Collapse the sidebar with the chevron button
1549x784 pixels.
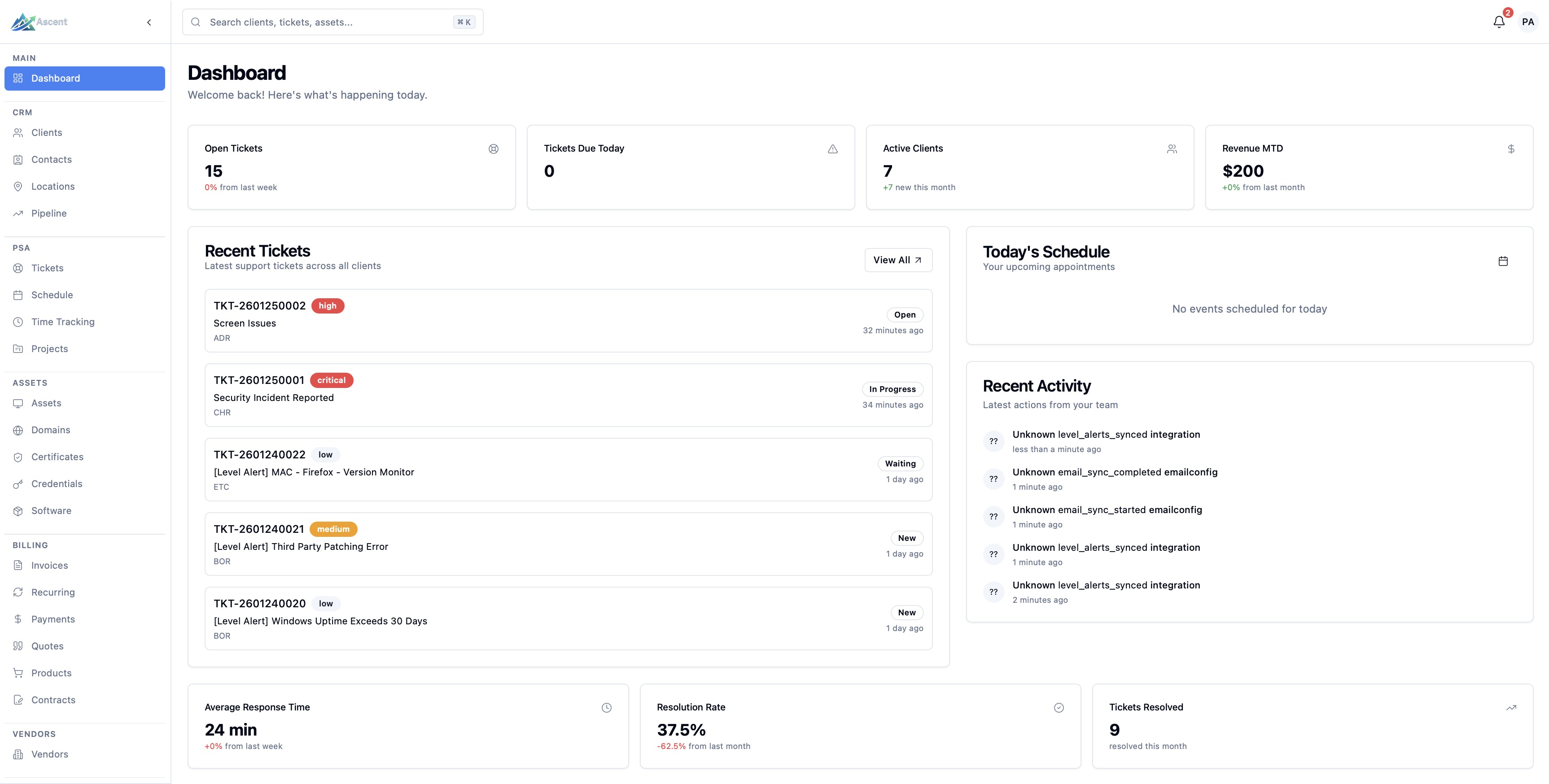tap(149, 22)
